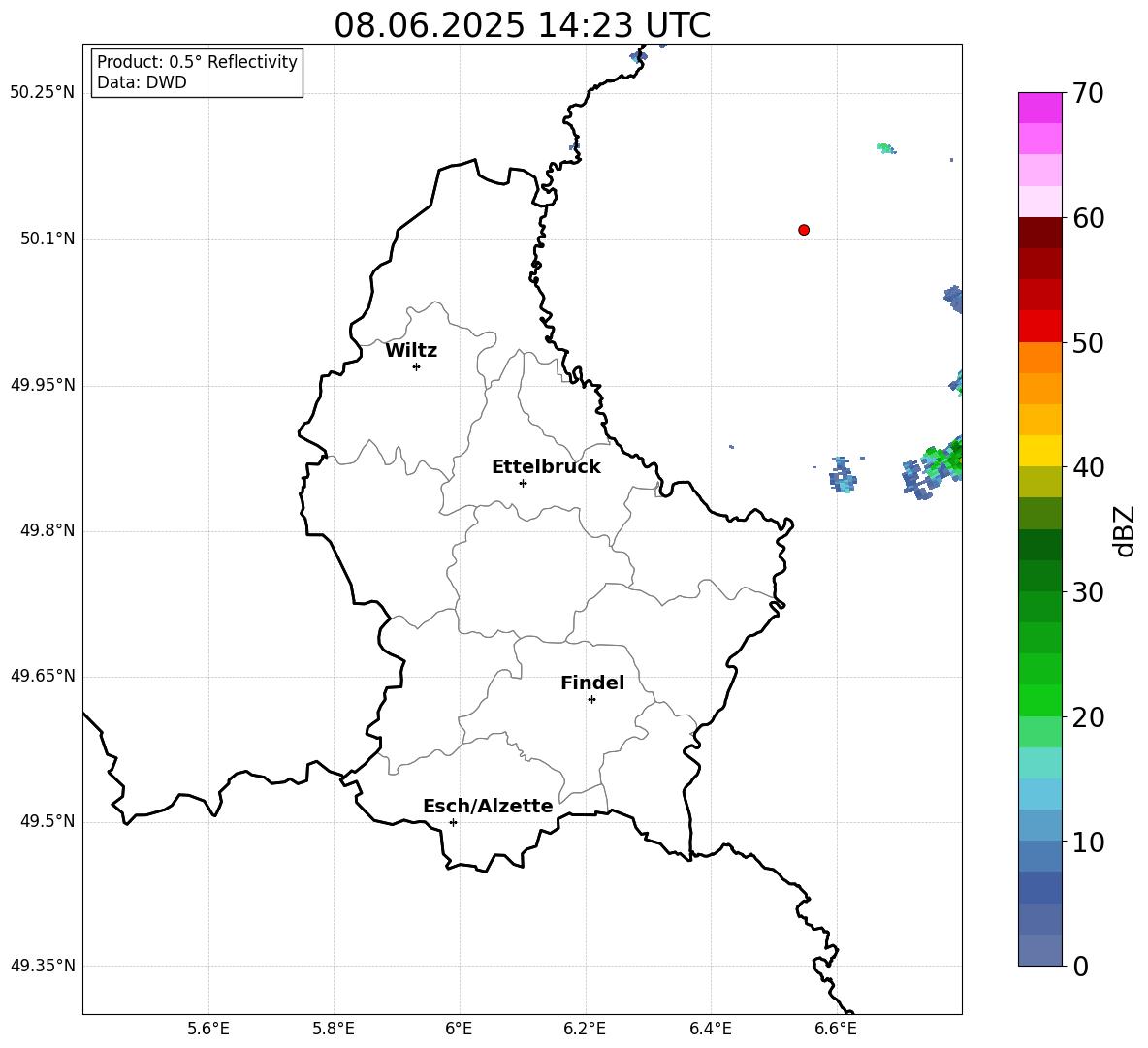Click the bright green swatch just above 20

tap(1040, 700)
